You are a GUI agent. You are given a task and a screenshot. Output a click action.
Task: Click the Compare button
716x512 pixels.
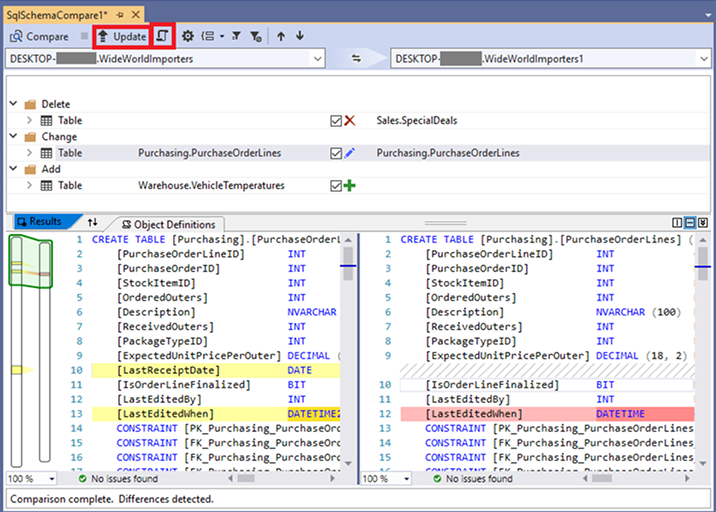[39, 37]
